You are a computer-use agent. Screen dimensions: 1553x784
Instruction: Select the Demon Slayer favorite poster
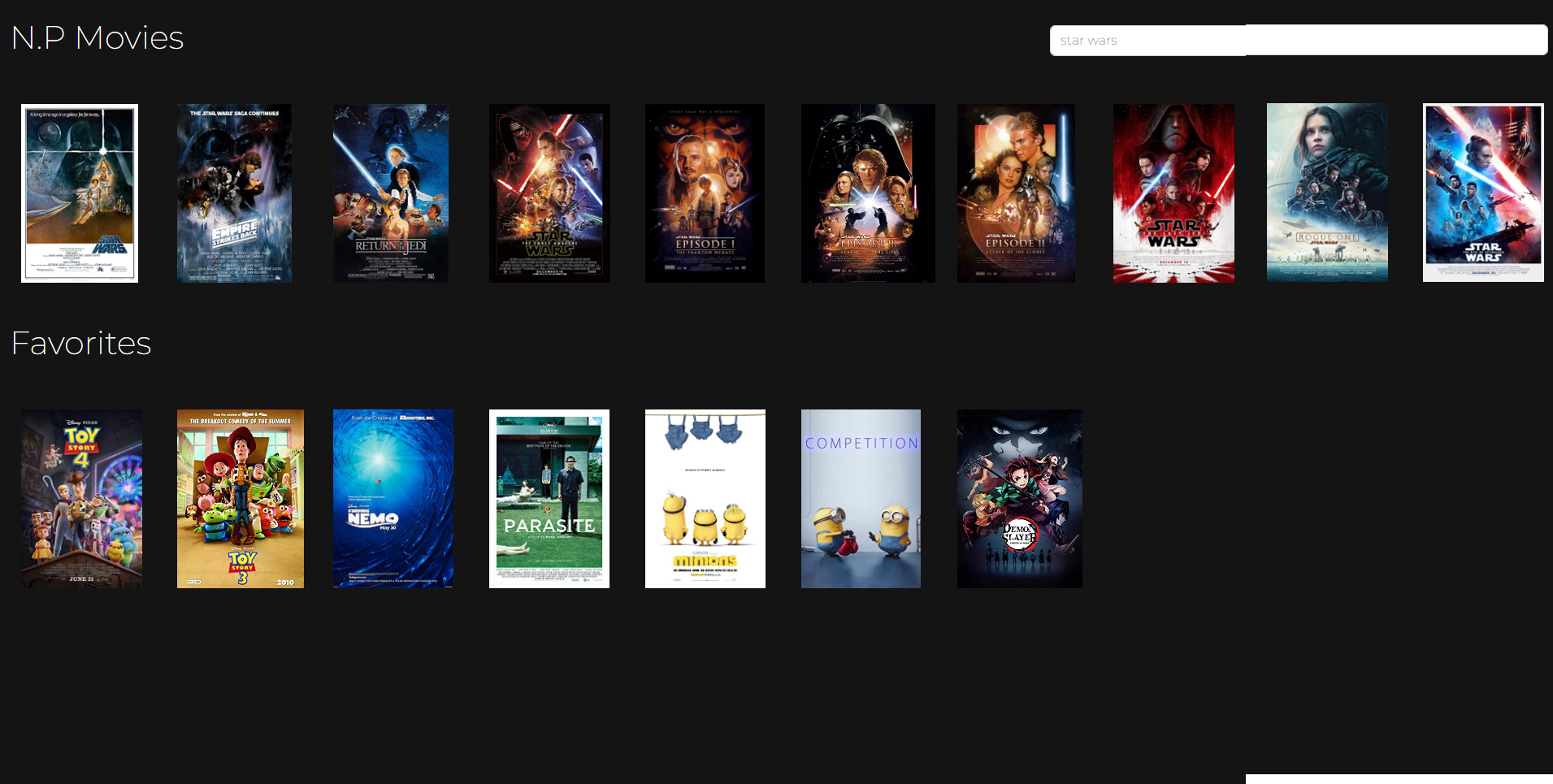click(1020, 499)
